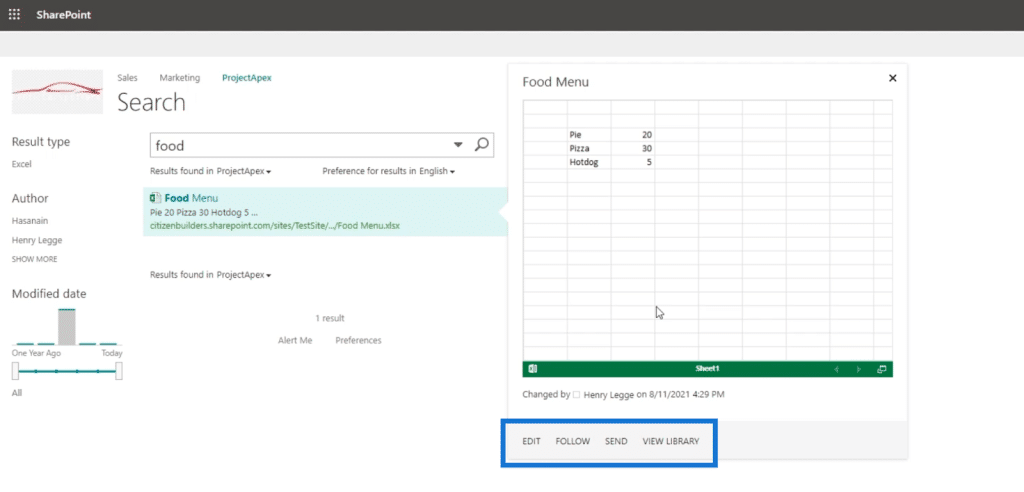Click the Excel icon in preview footer
This screenshot has width=1024, height=492.
533,369
